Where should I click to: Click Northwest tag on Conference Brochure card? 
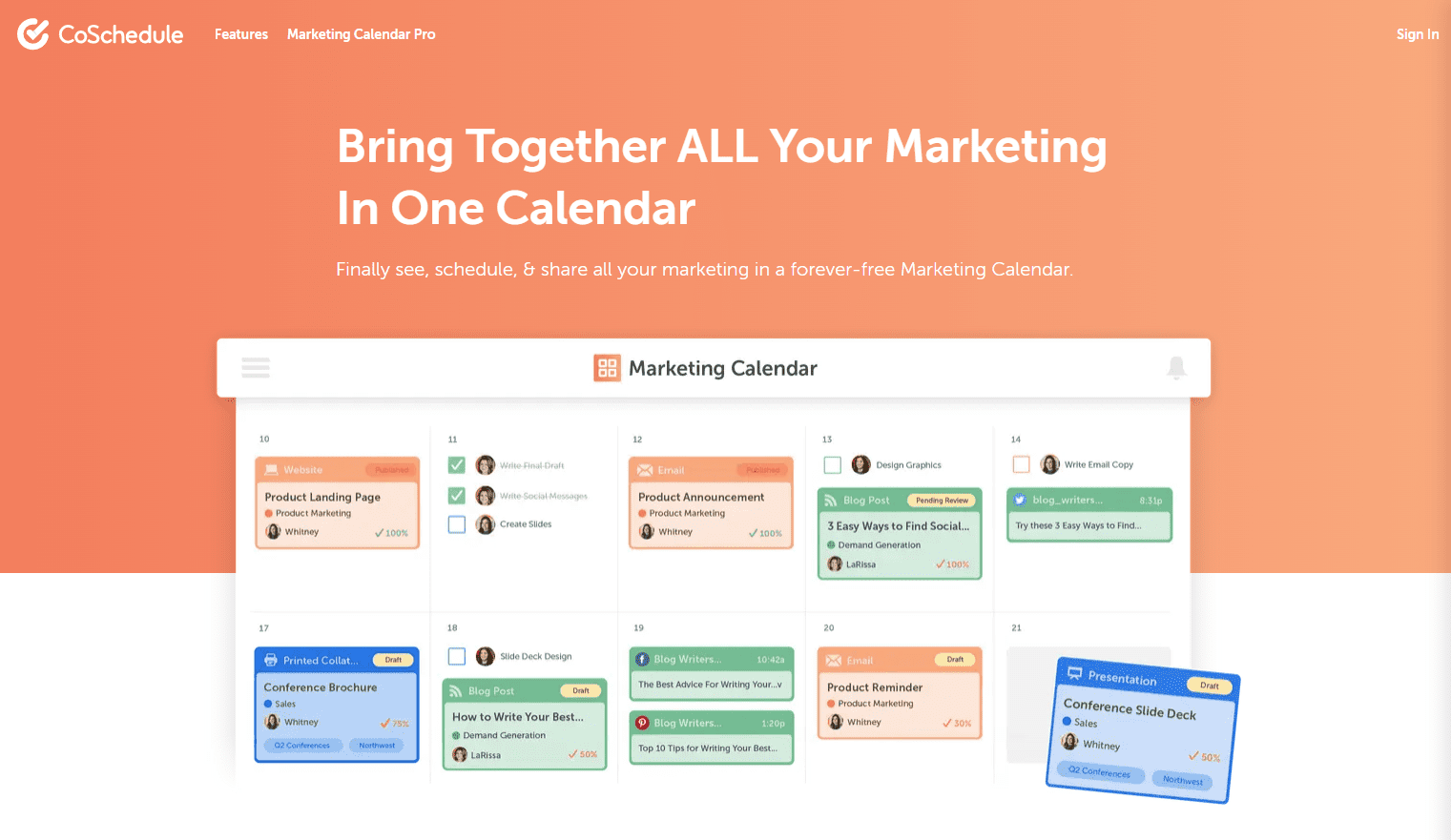pos(377,746)
